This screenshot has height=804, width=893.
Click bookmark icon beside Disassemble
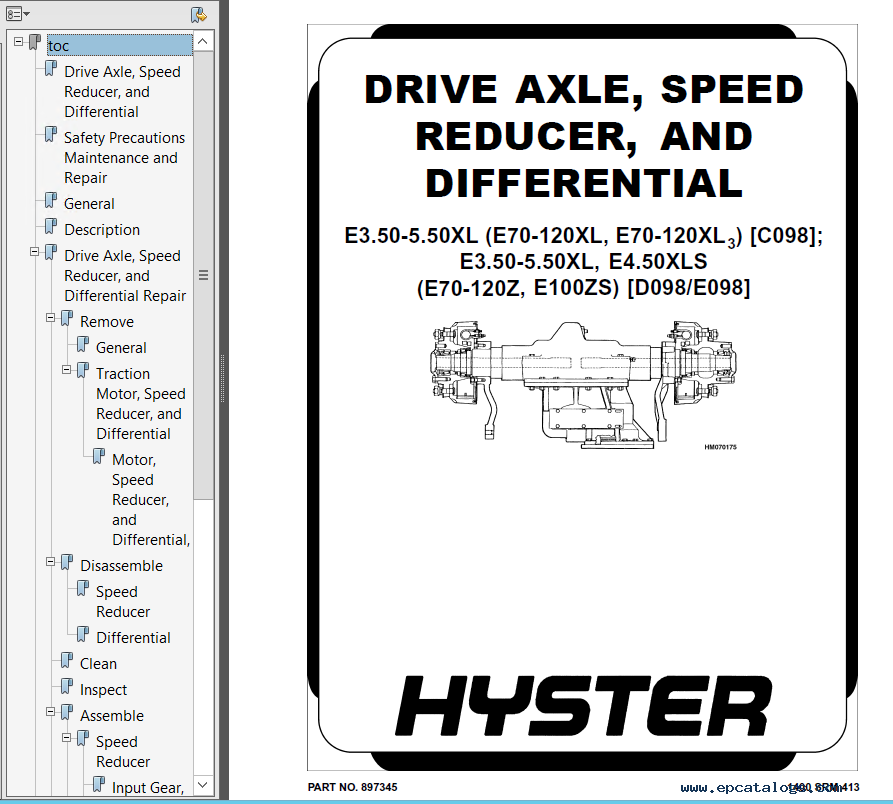tap(67, 563)
